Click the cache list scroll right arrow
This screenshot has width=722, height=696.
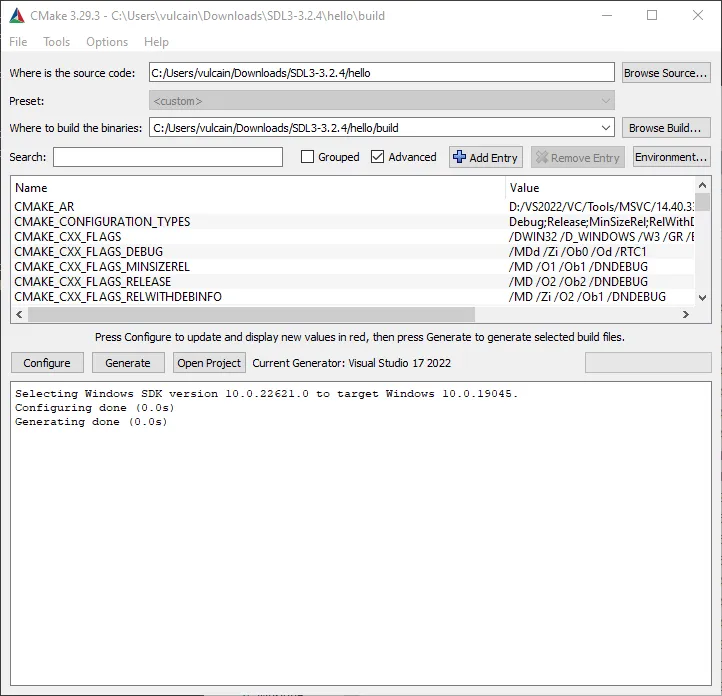pos(686,314)
